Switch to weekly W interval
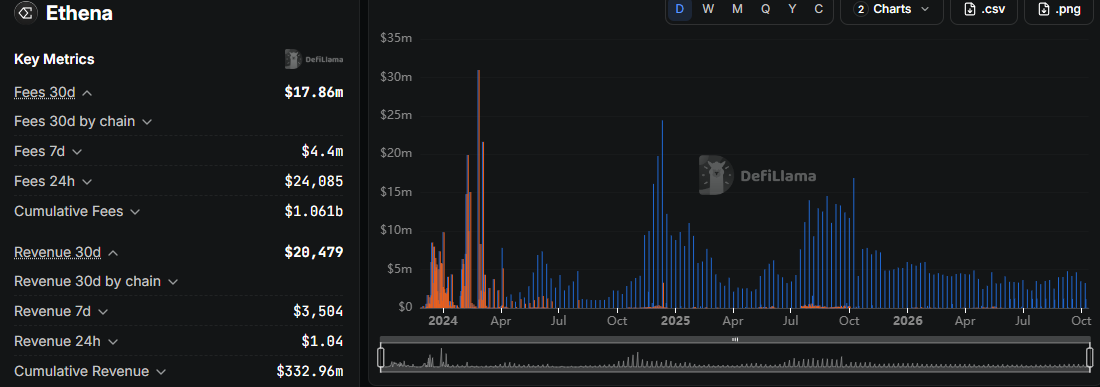1100x387 pixels. pos(708,9)
